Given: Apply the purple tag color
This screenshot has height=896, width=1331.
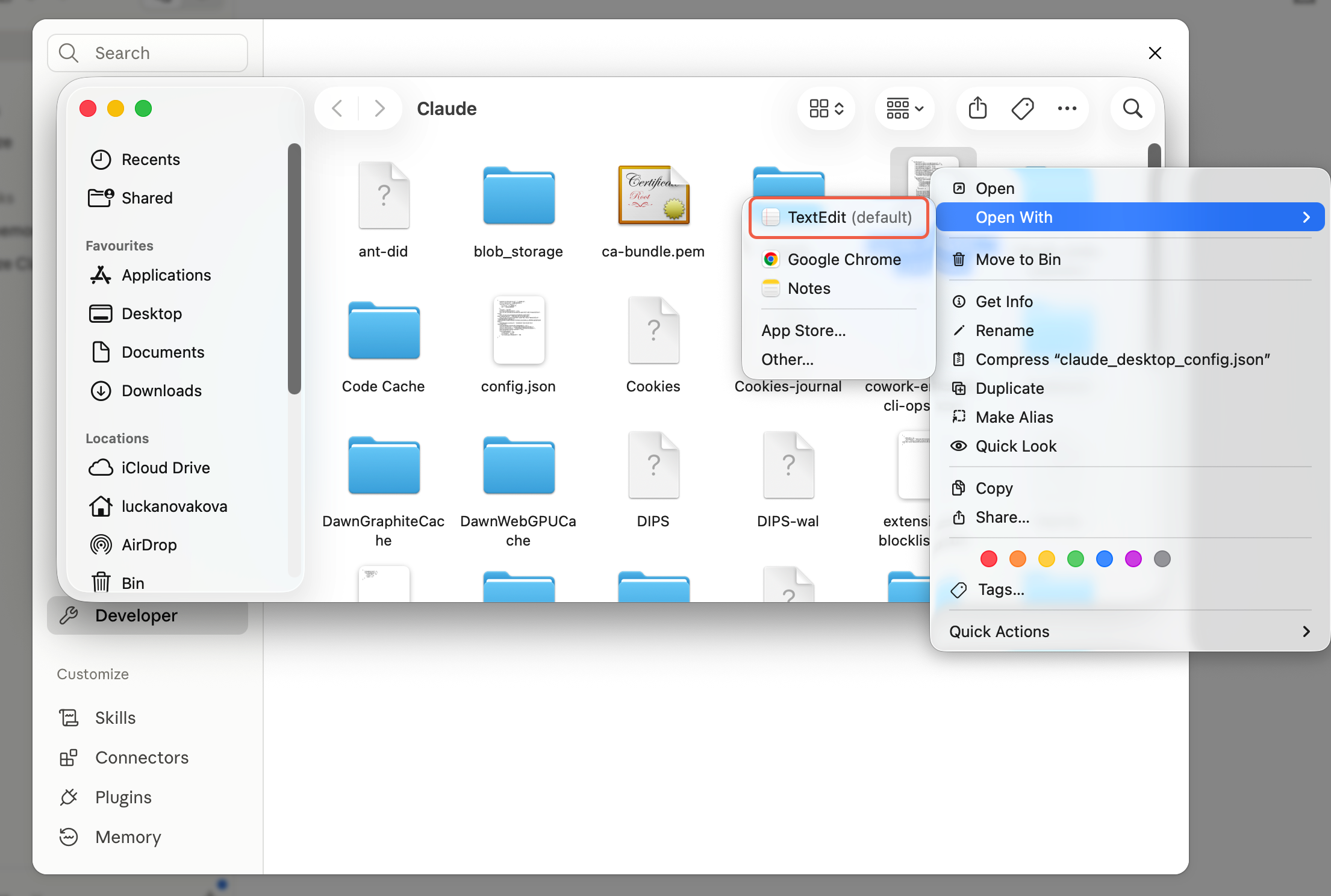Looking at the screenshot, I should (x=1133, y=559).
